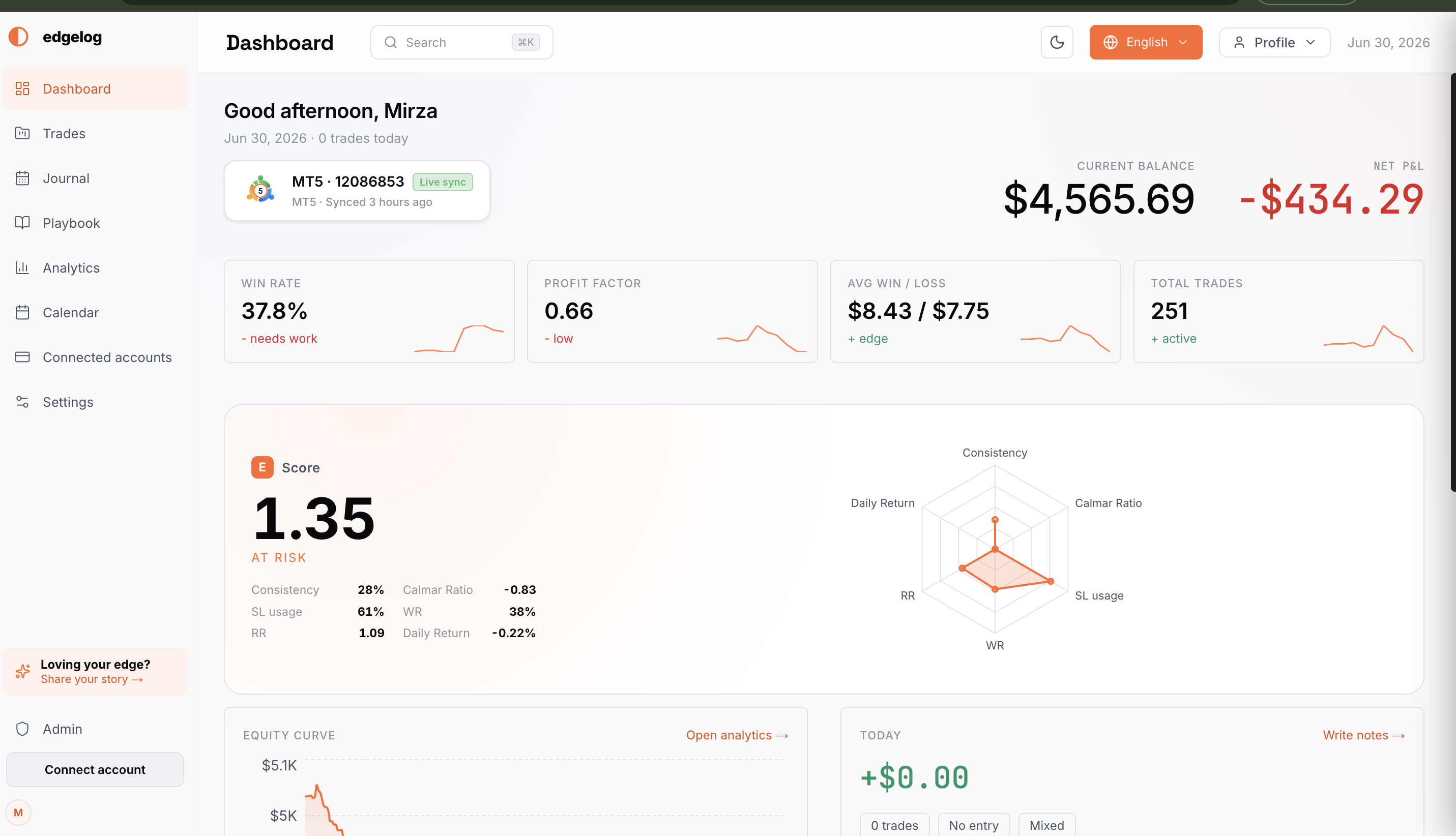Click the Admin shield icon

click(x=22, y=729)
